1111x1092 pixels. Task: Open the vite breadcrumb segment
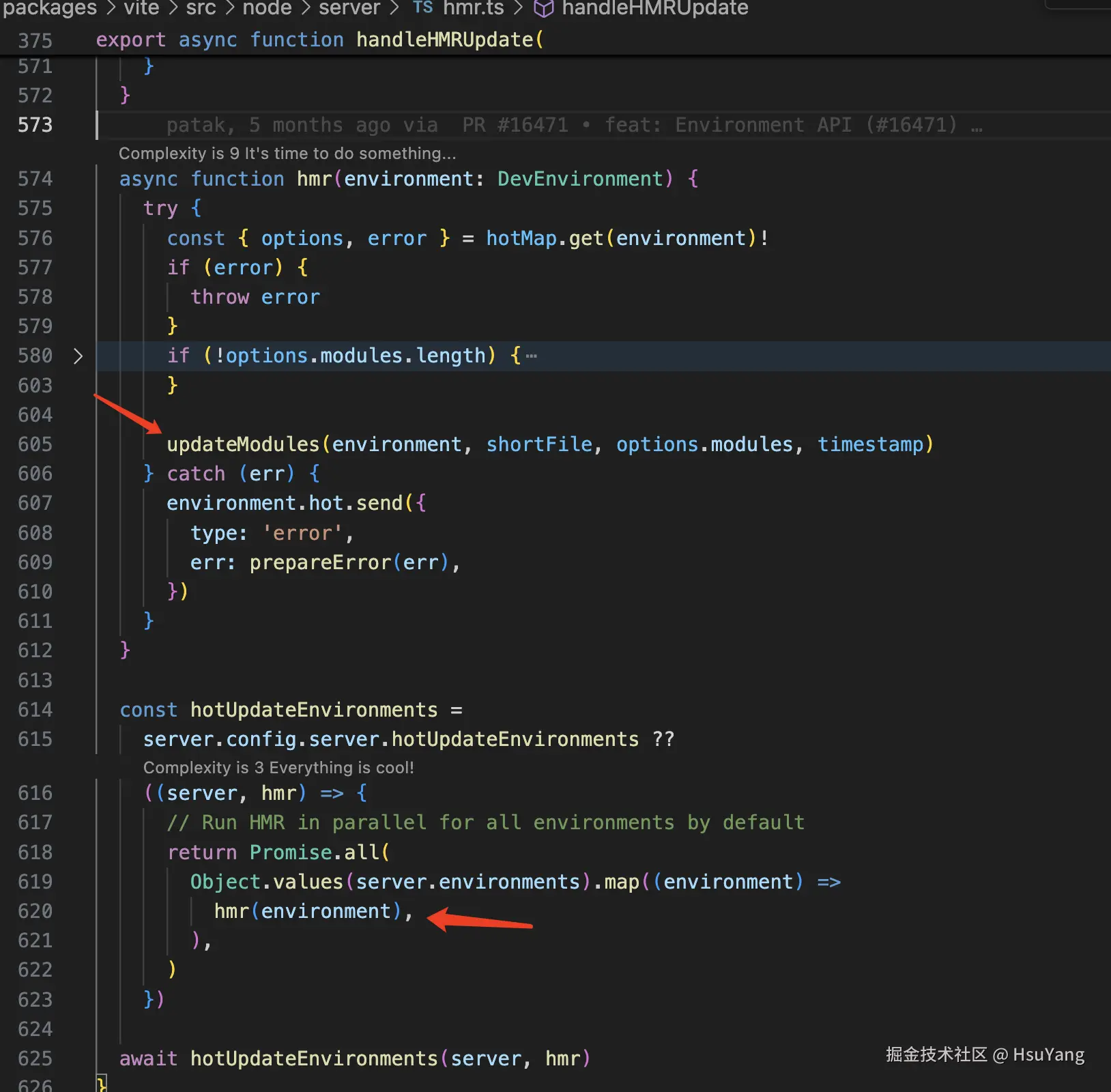click(x=141, y=8)
